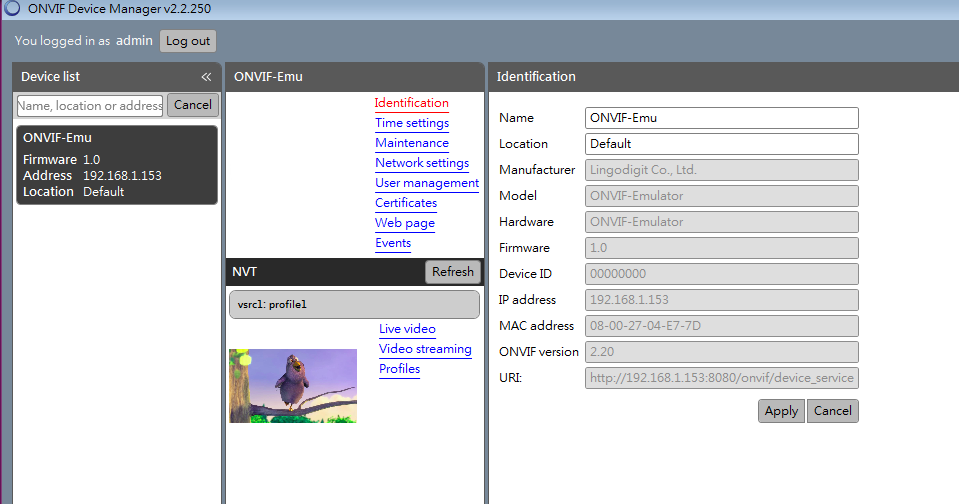View device Events
This screenshot has height=504, width=959.
(x=393, y=243)
